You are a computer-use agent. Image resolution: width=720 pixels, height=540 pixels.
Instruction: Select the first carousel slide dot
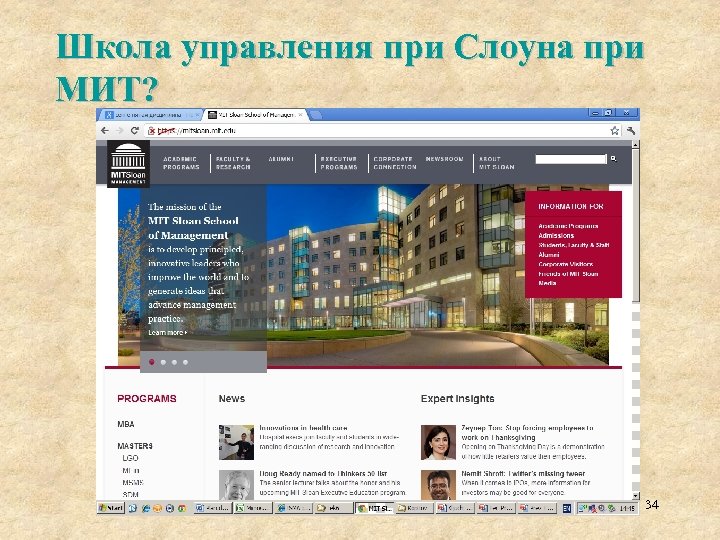(x=152, y=362)
